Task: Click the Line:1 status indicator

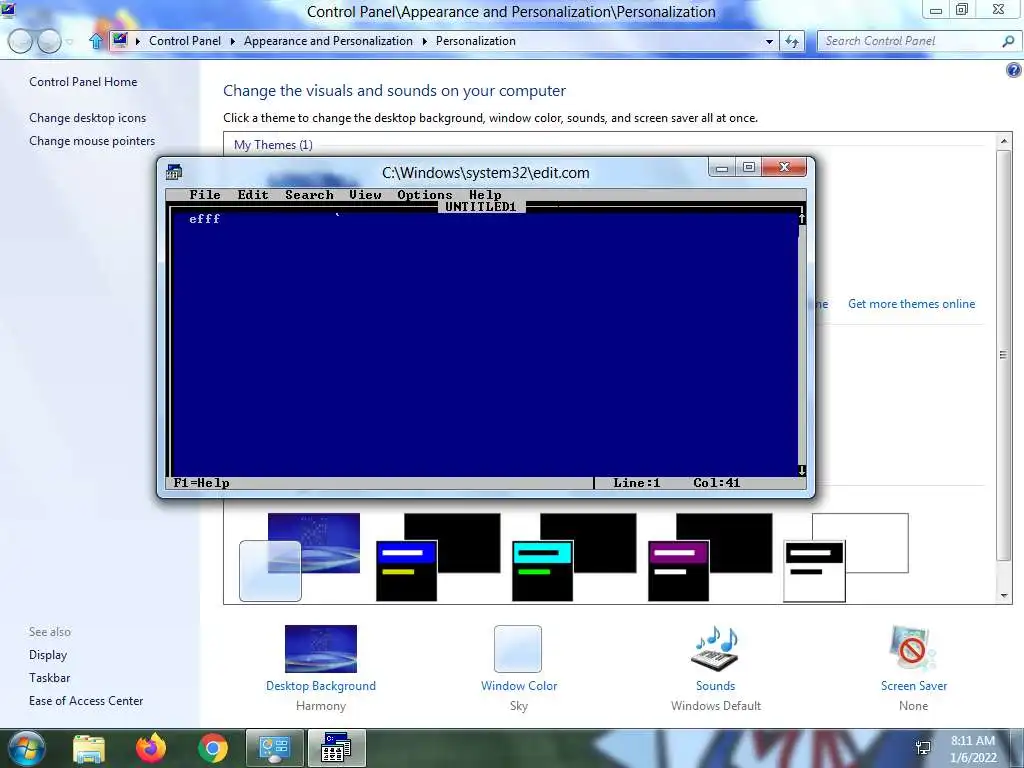Action: tap(637, 483)
